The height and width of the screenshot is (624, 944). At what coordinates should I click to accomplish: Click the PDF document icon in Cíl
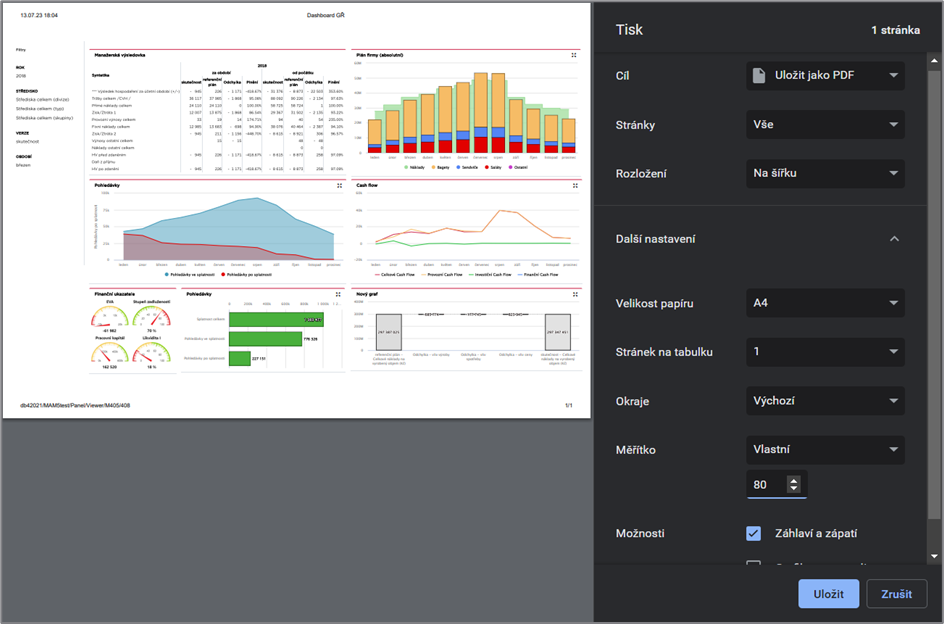(x=759, y=75)
